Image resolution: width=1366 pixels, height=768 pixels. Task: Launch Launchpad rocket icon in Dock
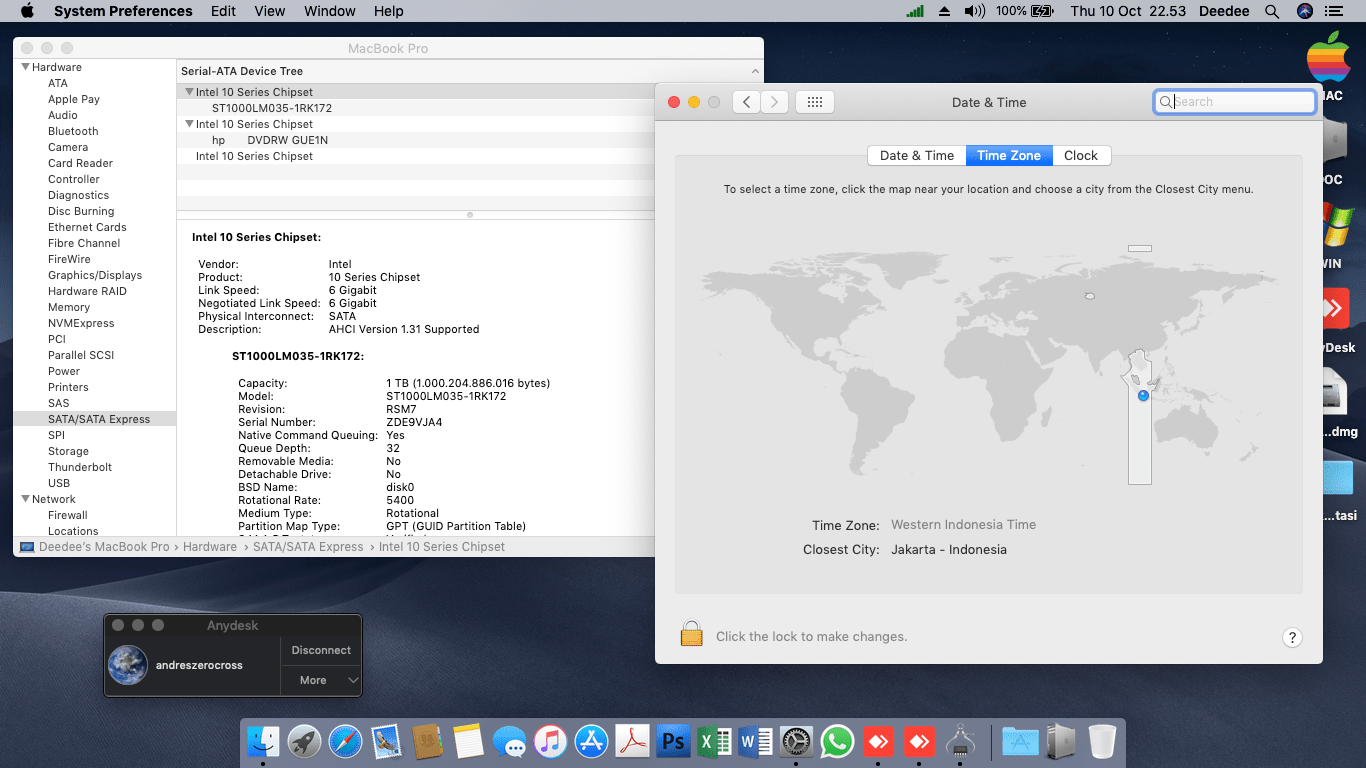click(304, 741)
